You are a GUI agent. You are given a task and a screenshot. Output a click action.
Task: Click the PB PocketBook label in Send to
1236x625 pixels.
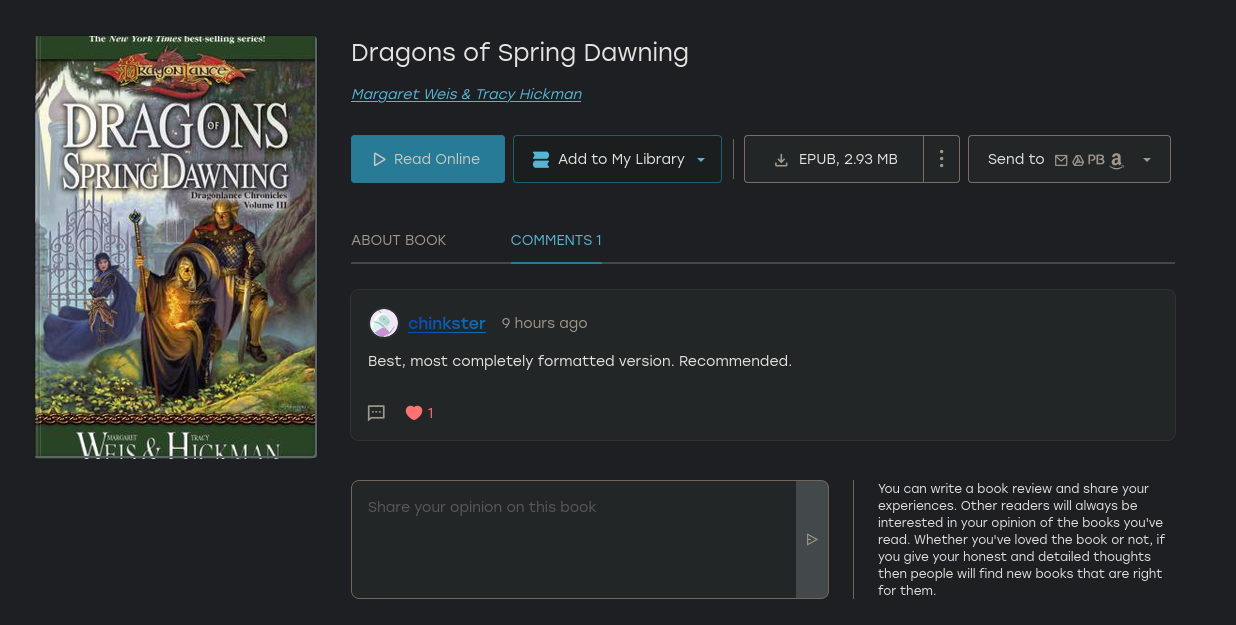tap(1096, 160)
